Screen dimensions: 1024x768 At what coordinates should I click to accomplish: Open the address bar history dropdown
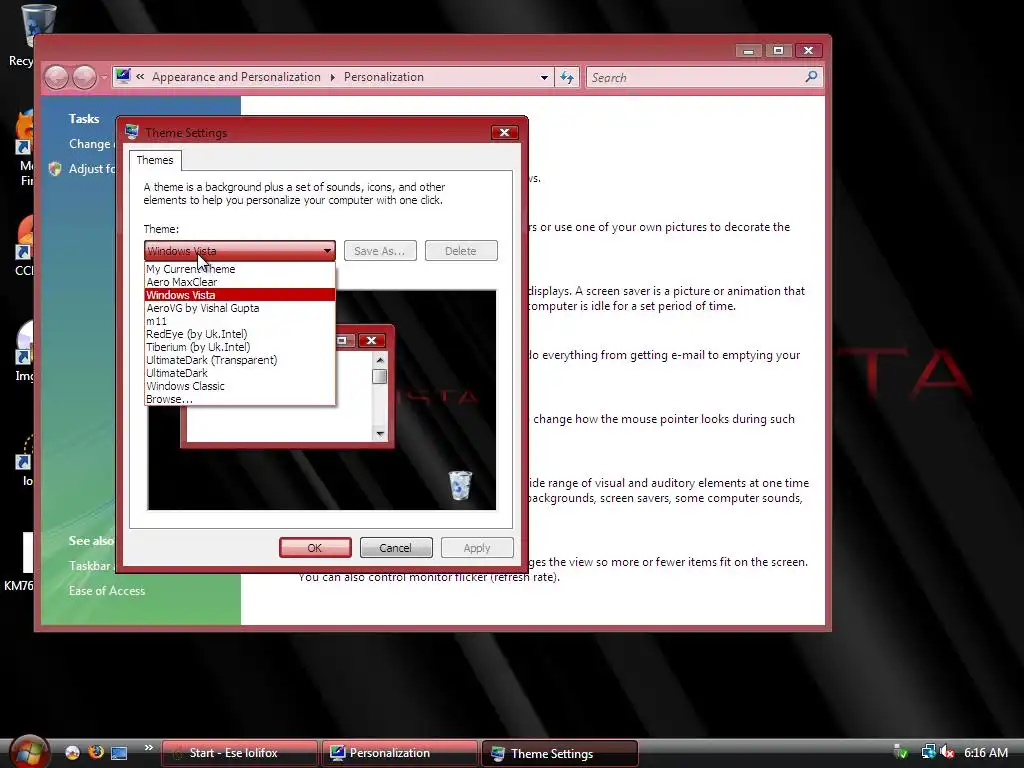(x=544, y=78)
